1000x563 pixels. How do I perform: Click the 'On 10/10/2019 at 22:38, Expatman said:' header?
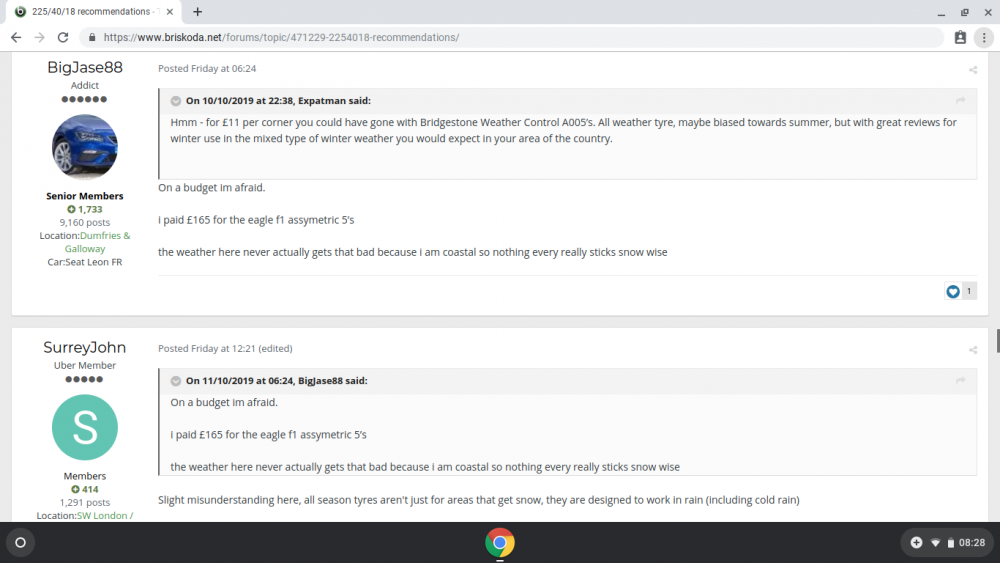click(x=278, y=101)
